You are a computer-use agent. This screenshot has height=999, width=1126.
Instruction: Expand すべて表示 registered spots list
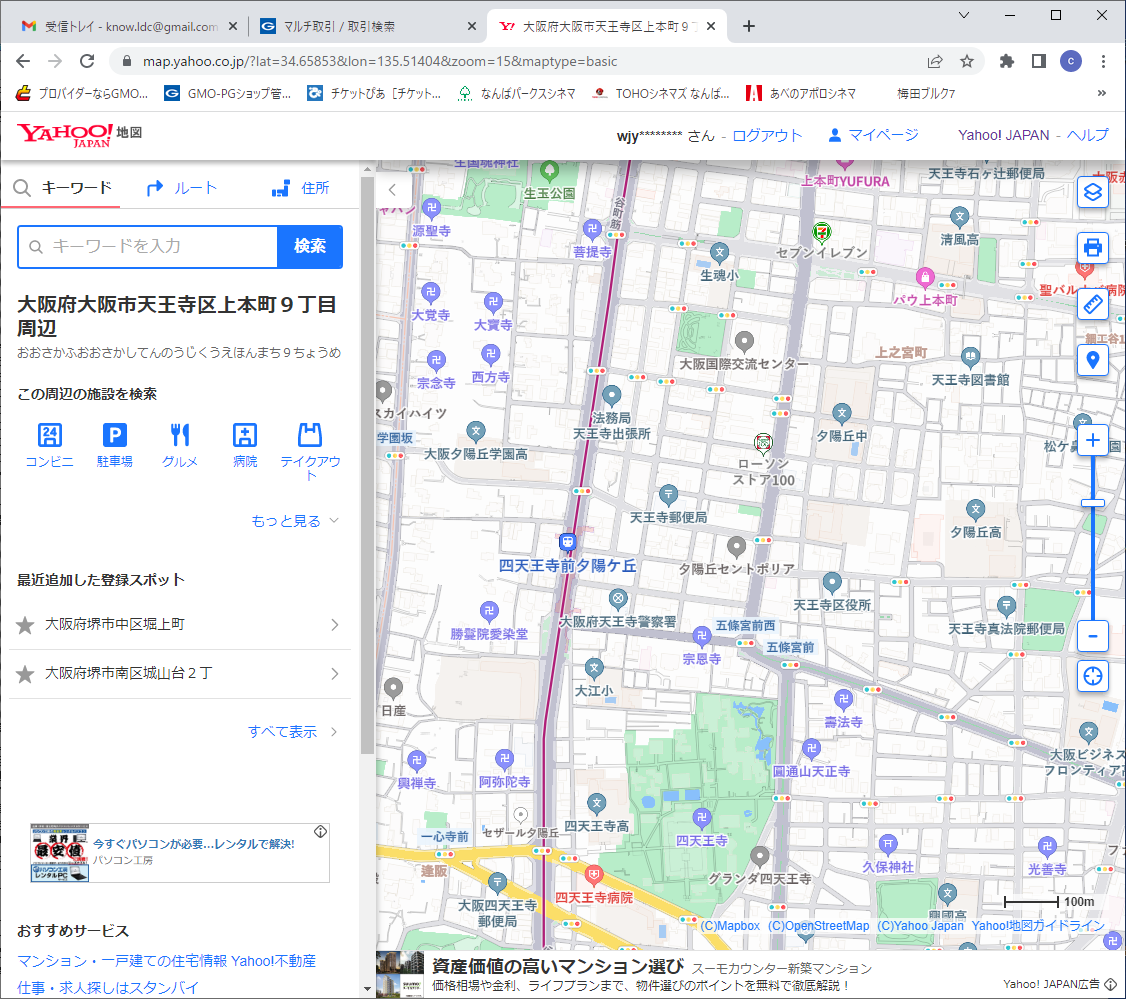(292, 732)
